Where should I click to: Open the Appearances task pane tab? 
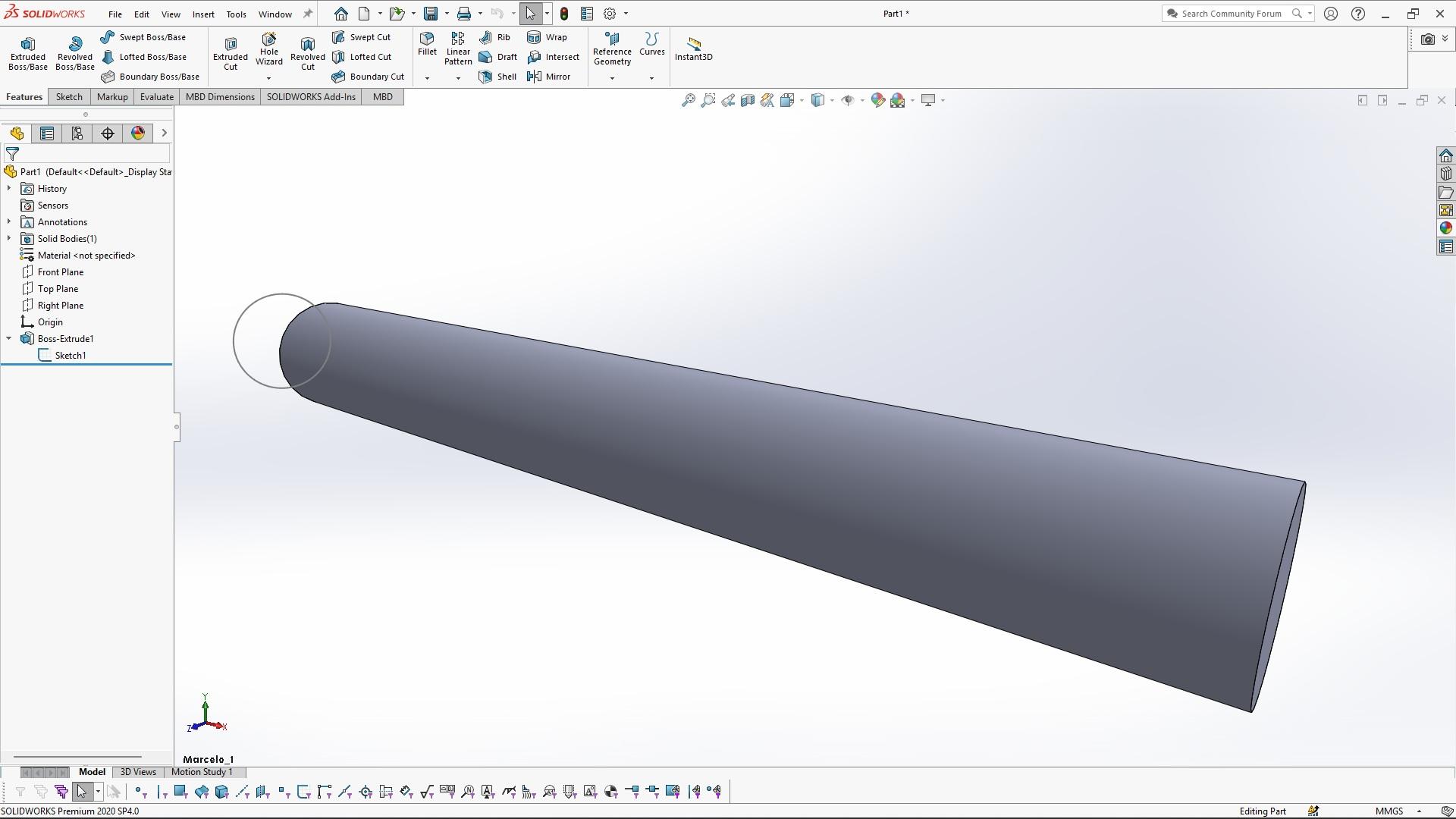(x=1445, y=228)
